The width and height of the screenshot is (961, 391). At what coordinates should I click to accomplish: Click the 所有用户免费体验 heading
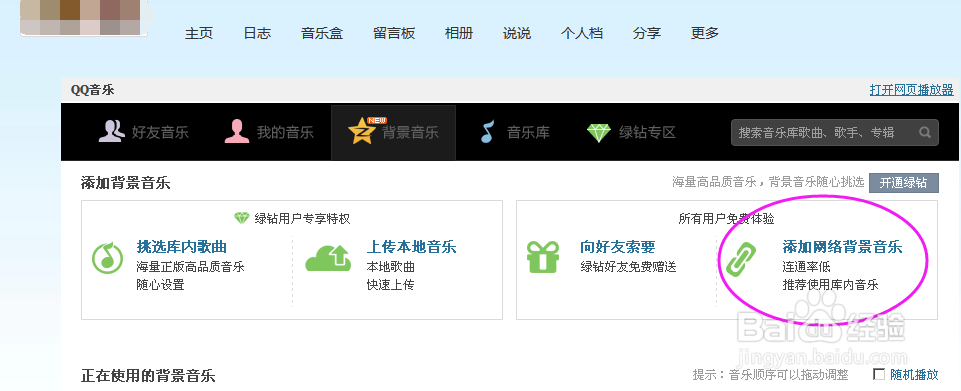pos(726,218)
